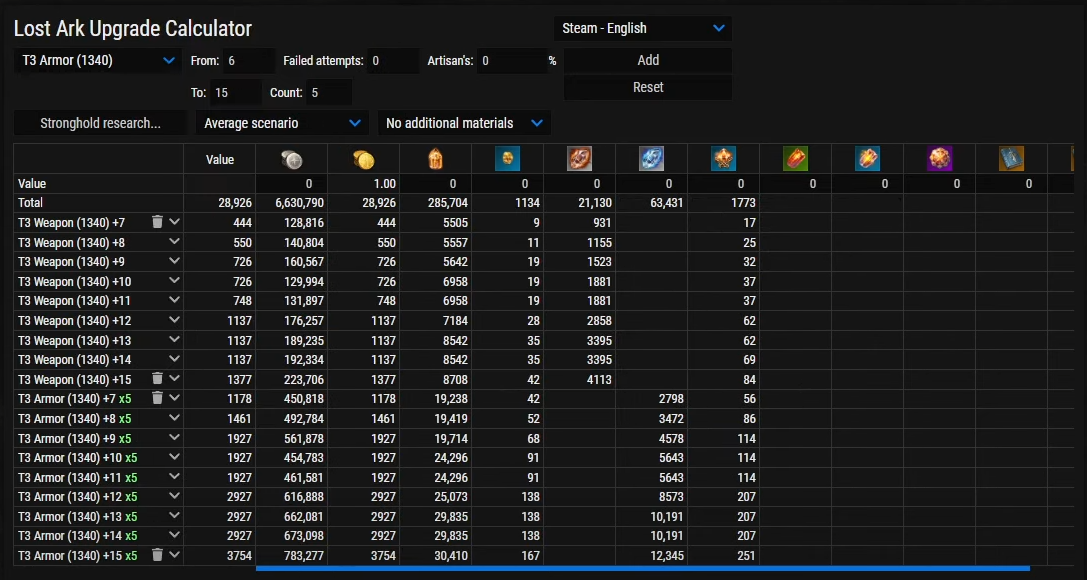Expand the T3 Armor (1340) +13 row chevron
Viewport: 1087px width, 580px height.
[174, 516]
